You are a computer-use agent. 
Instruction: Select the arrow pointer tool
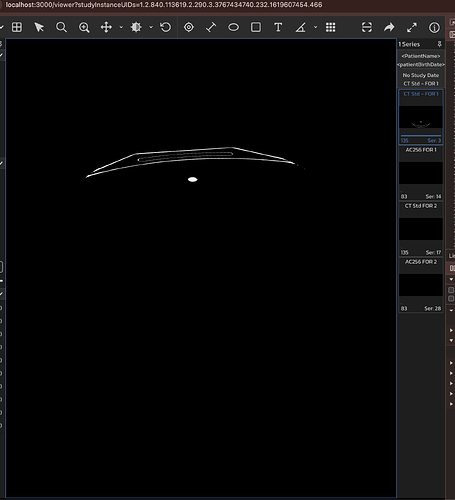coord(39,27)
